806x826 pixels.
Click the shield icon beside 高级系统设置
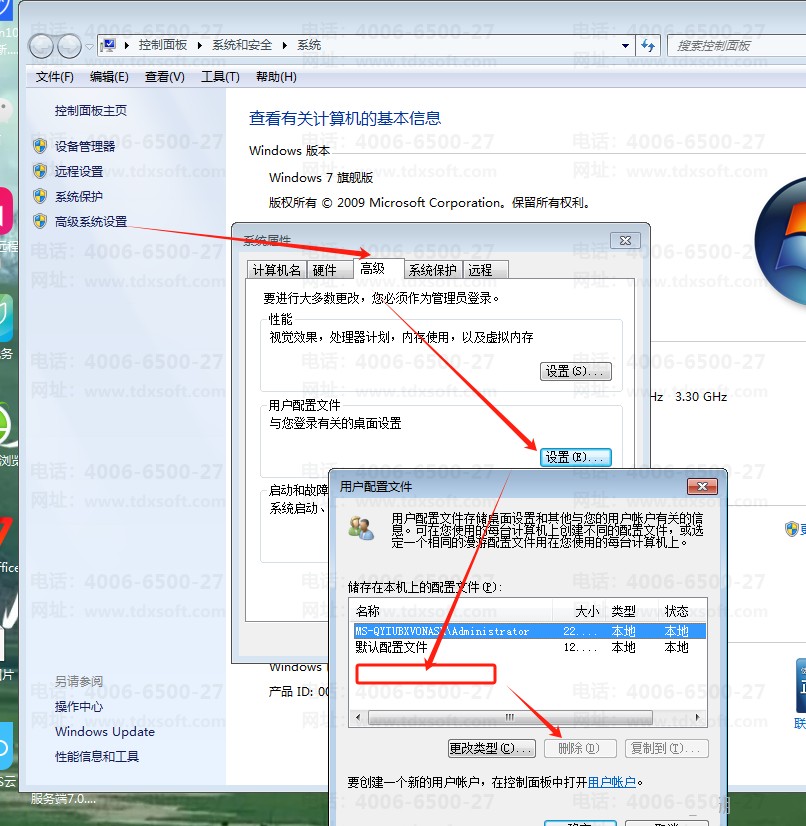coord(40,221)
